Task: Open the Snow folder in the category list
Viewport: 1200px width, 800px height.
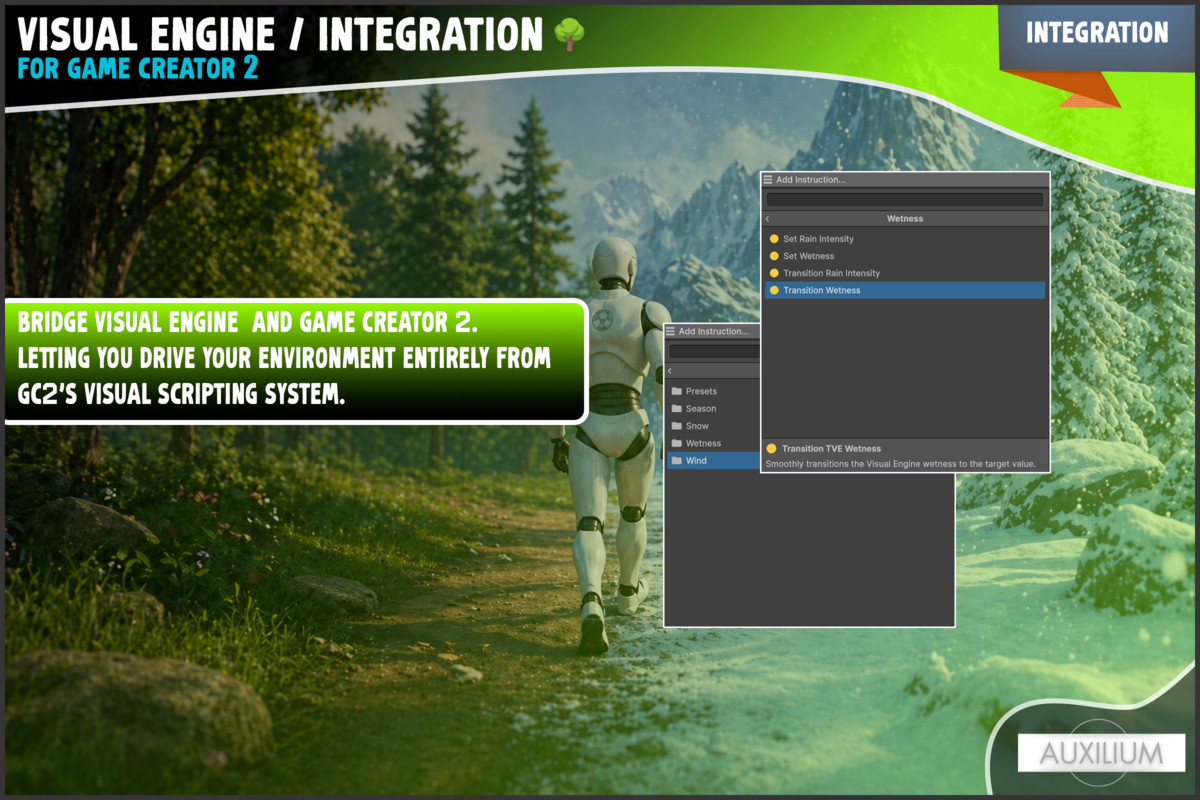Action: coord(714,426)
